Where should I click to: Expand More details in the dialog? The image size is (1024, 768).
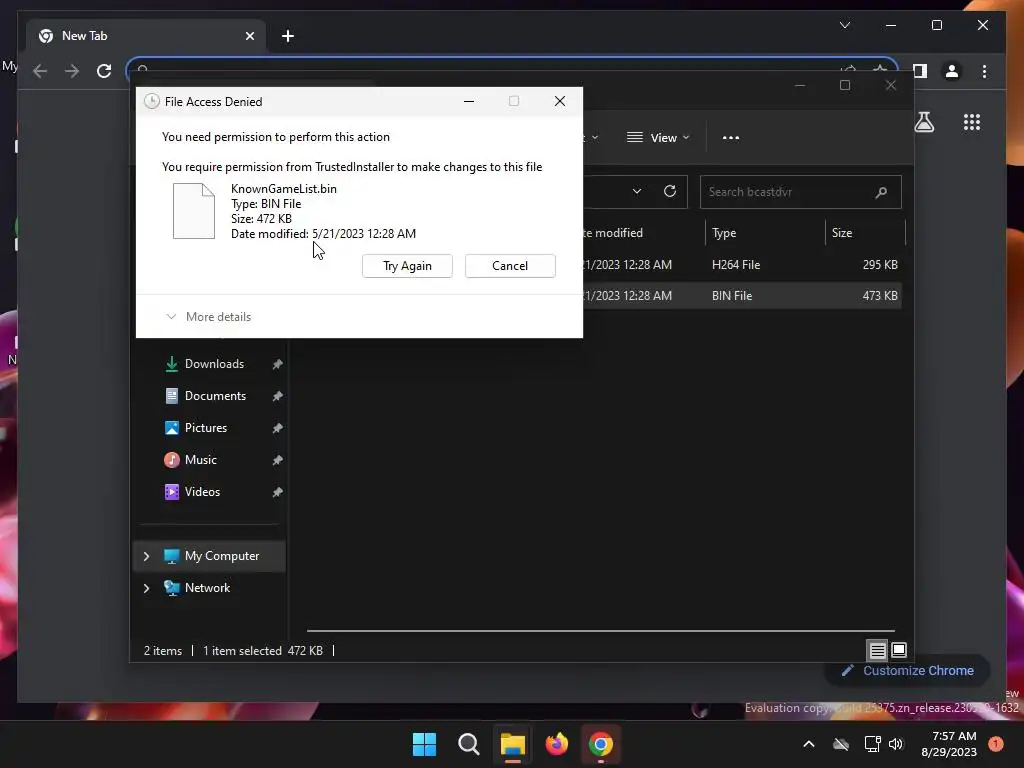coord(209,317)
